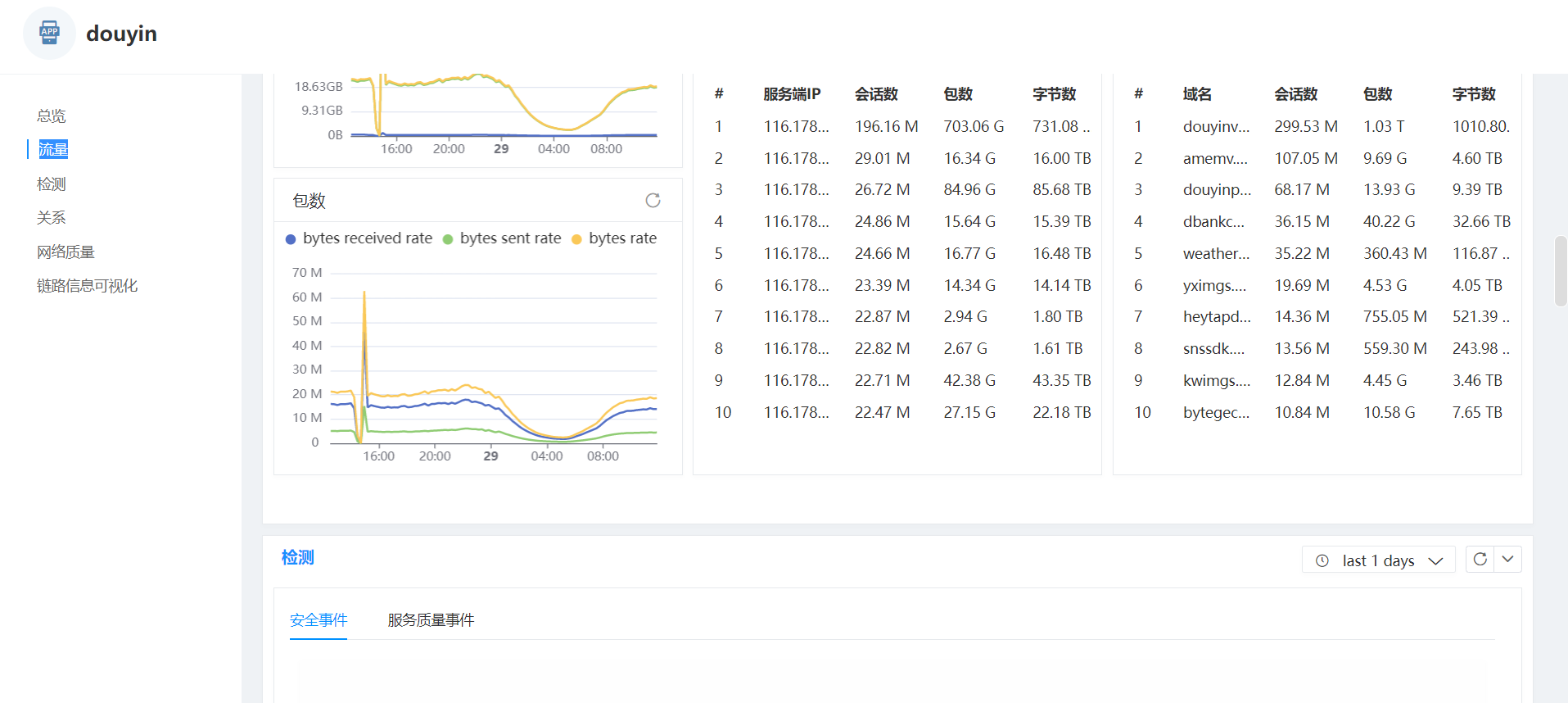Image resolution: width=1568 pixels, height=703 pixels.
Task: Click the vertical page scrollbar thumb
Action: tap(1560, 270)
